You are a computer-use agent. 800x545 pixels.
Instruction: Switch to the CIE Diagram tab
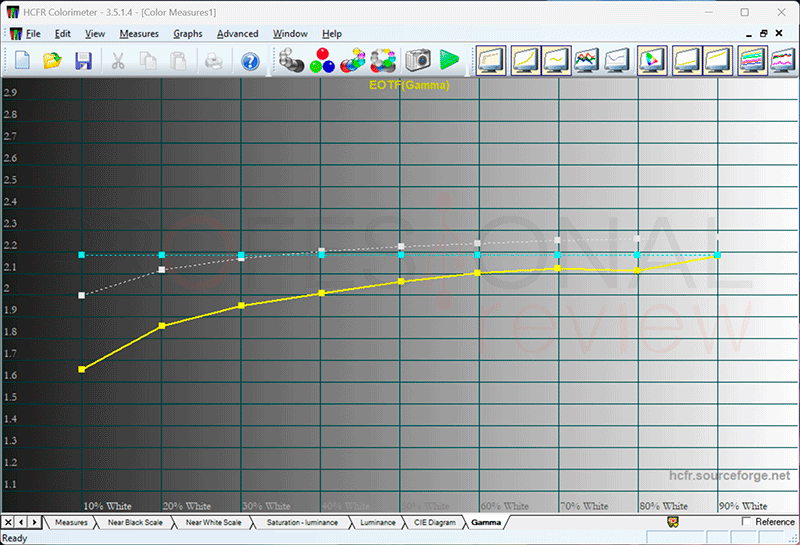434,523
